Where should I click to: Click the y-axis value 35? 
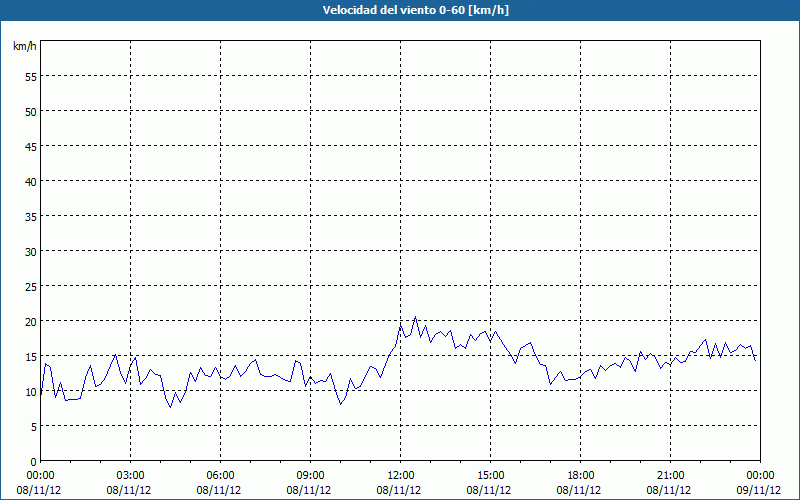click(x=31, y=217)
